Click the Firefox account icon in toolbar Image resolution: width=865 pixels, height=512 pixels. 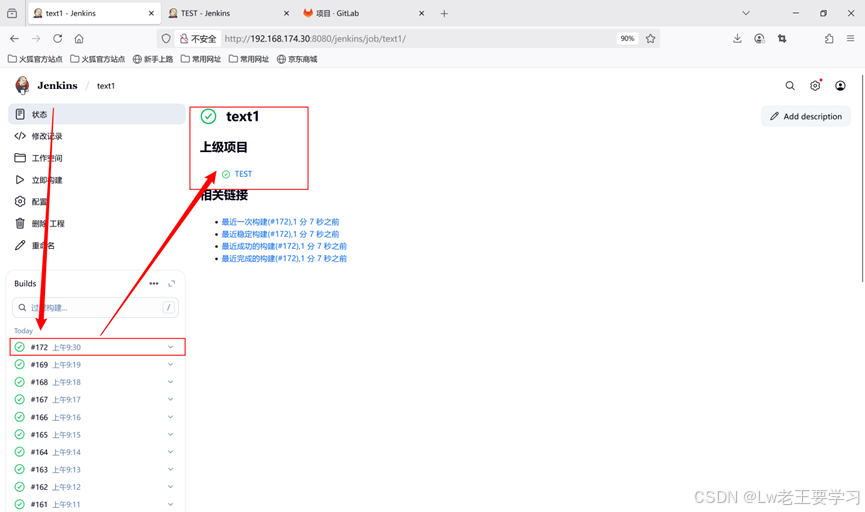click(760, 39)
